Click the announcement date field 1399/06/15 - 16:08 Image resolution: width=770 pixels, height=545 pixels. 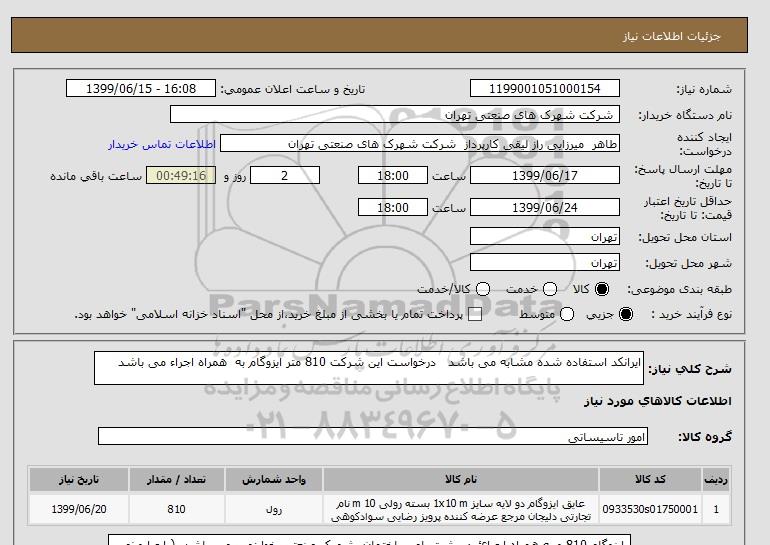pos(141,88)
